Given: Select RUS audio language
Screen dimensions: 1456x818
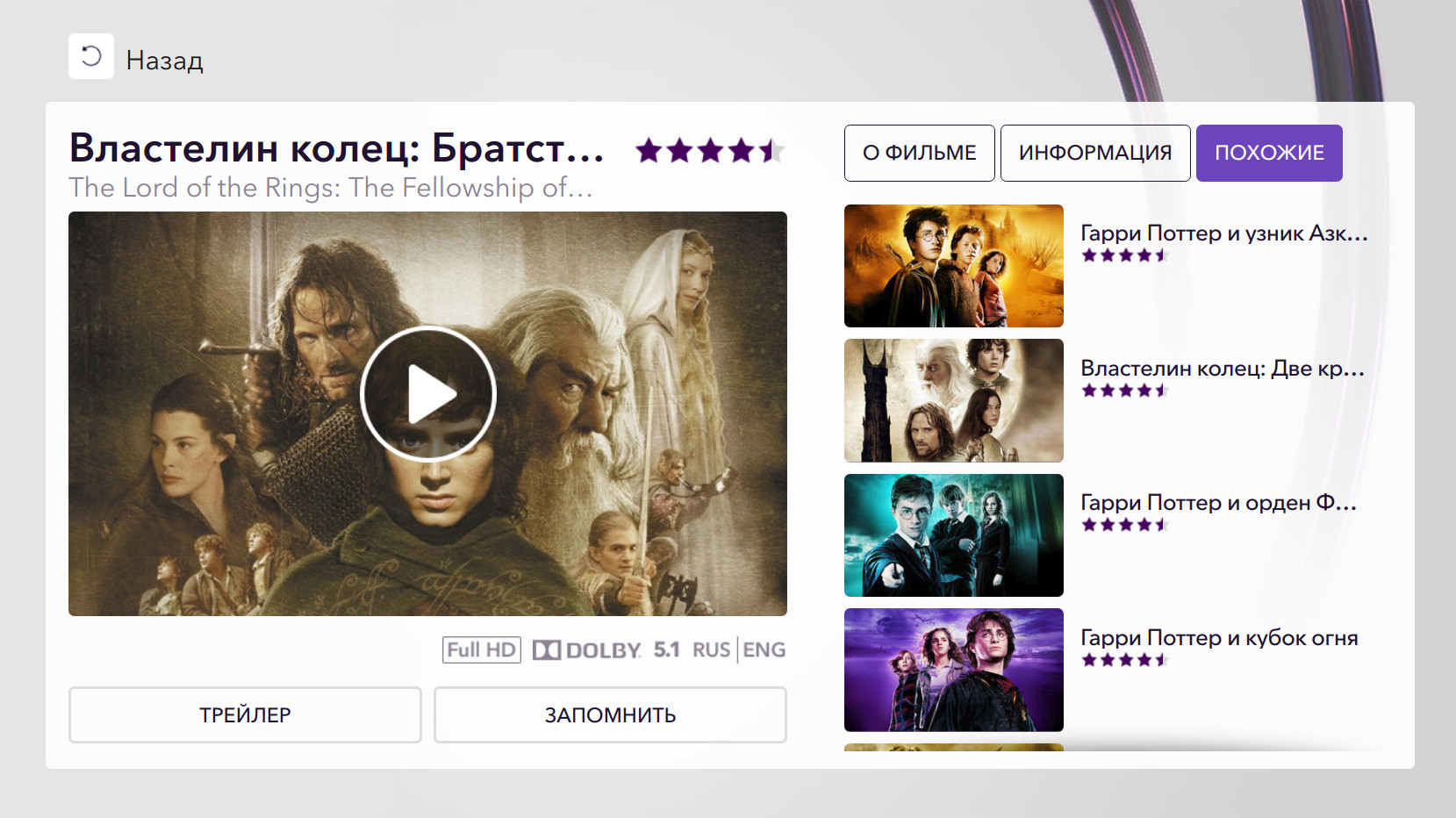Looking at the screenshot, I should (711, 649).
